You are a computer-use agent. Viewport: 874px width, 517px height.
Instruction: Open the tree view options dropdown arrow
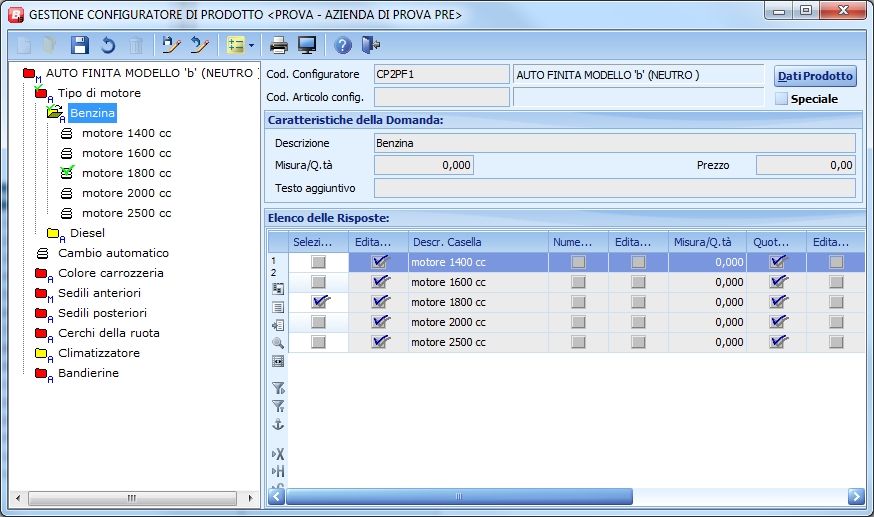tap(251, 45)
